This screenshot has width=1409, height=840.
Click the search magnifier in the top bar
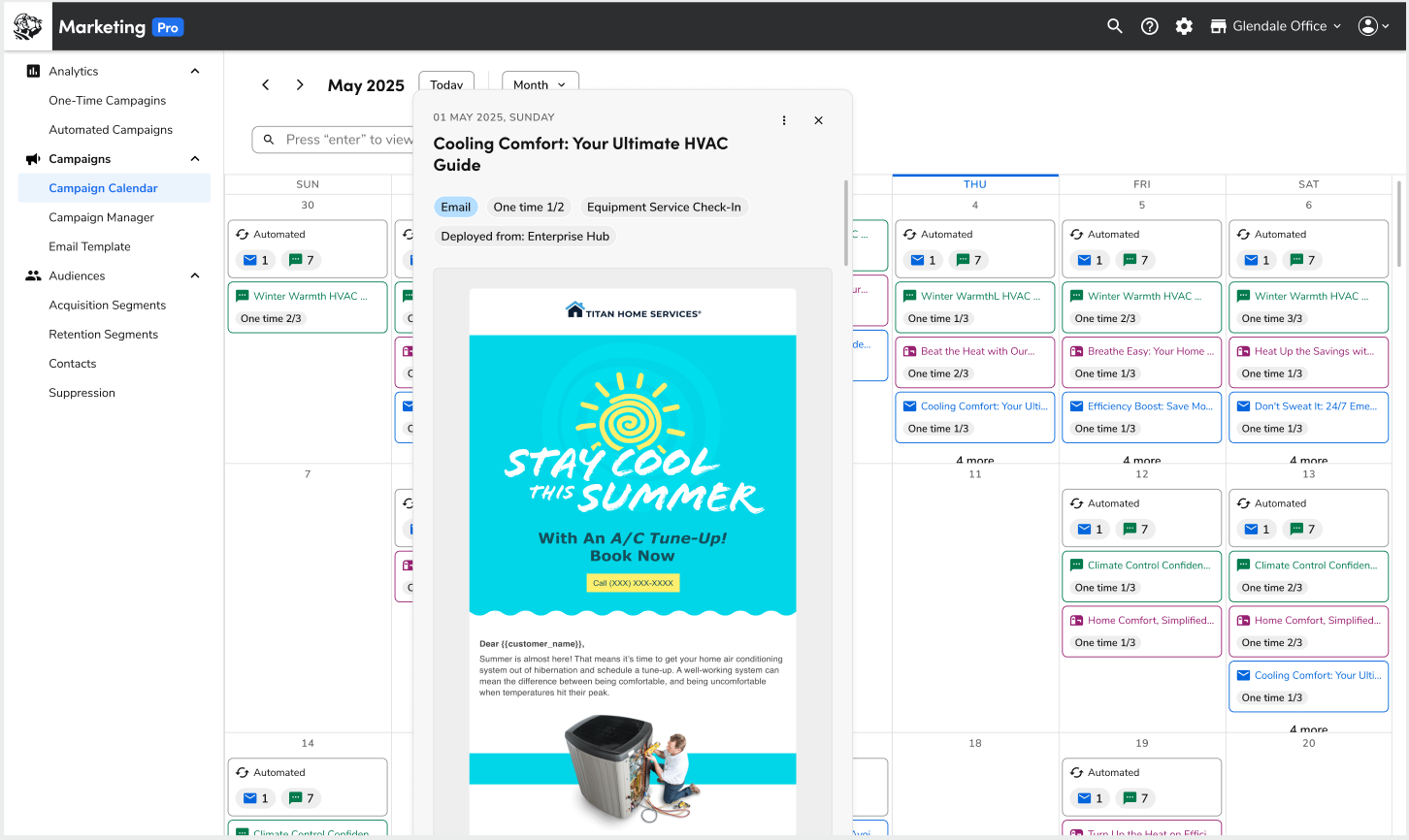1115,26
